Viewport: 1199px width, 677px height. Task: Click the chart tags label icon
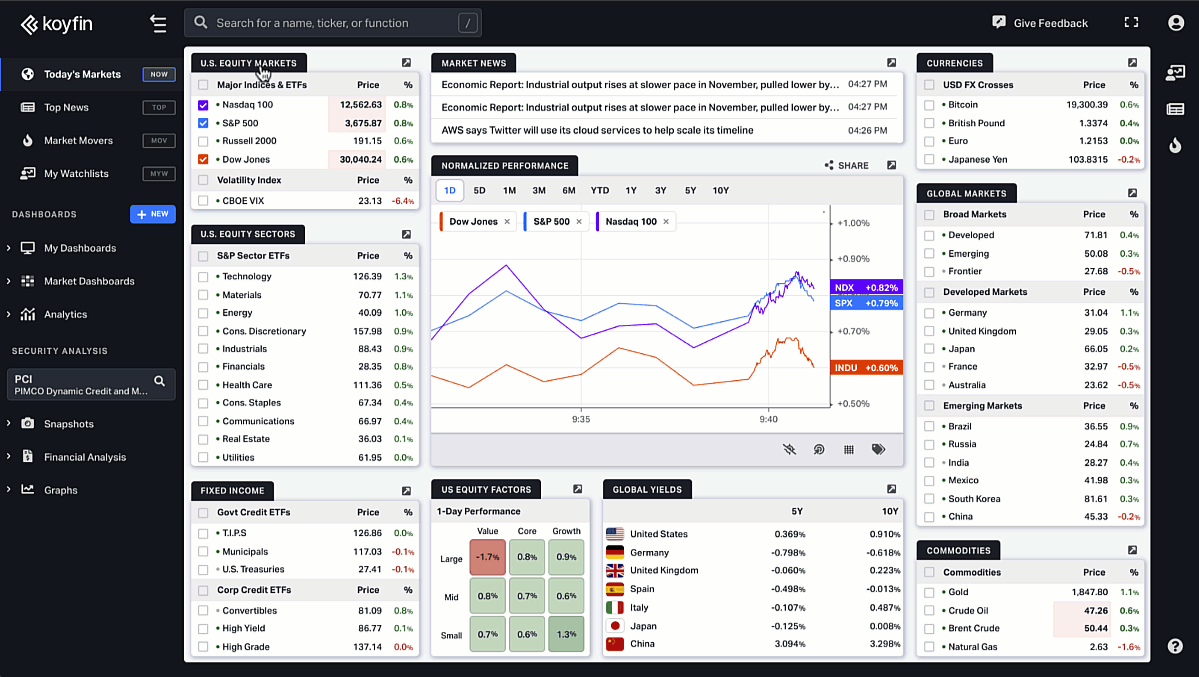(x=879, y=449)
